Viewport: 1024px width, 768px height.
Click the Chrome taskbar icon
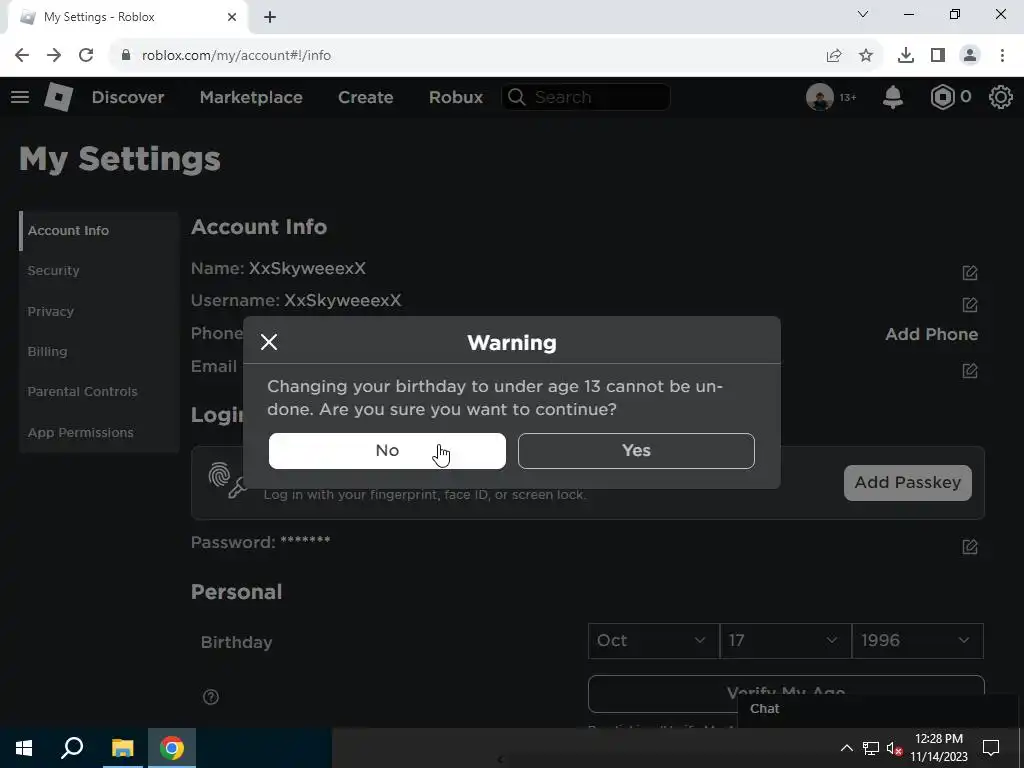point(172,748)
